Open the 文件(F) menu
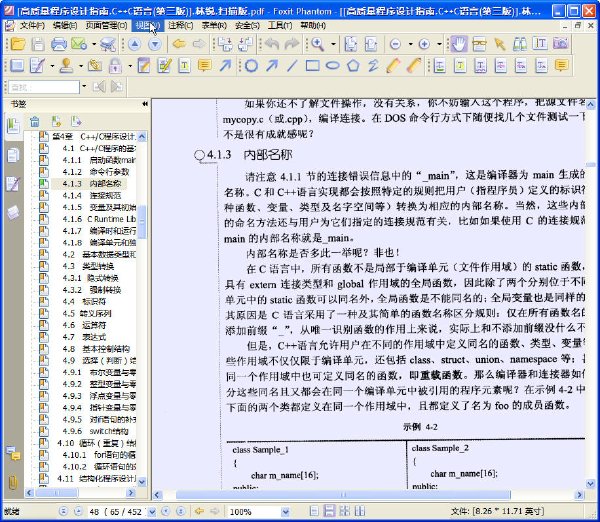 tap(32, 26)
